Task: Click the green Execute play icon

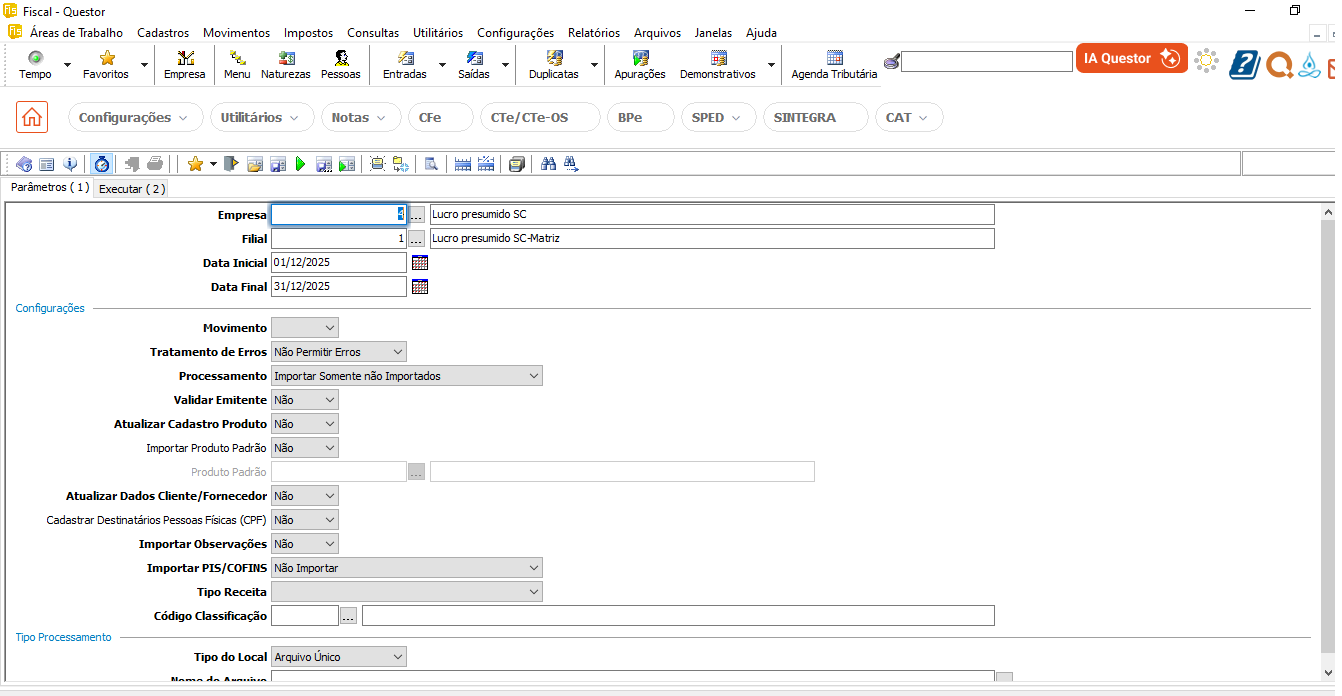Action: 300,164
